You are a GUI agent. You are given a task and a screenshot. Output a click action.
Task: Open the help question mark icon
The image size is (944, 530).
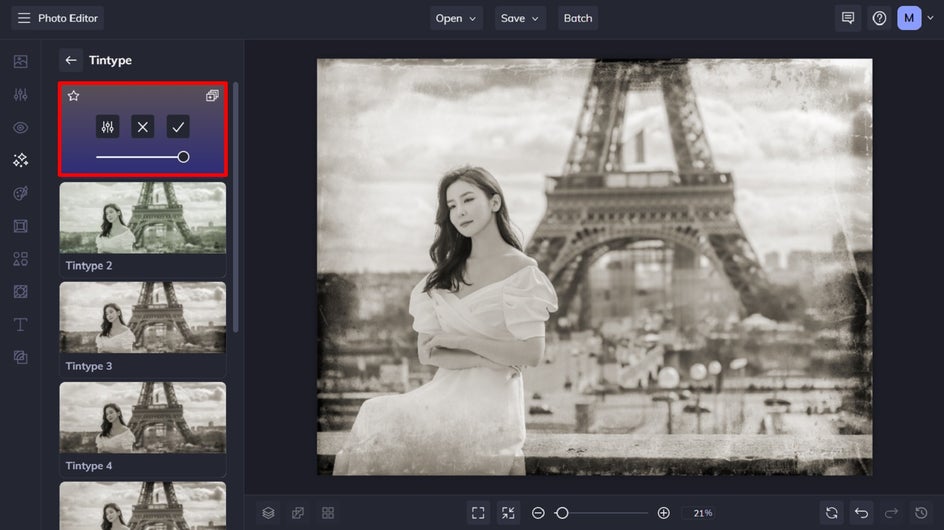[x=879, y=18]
